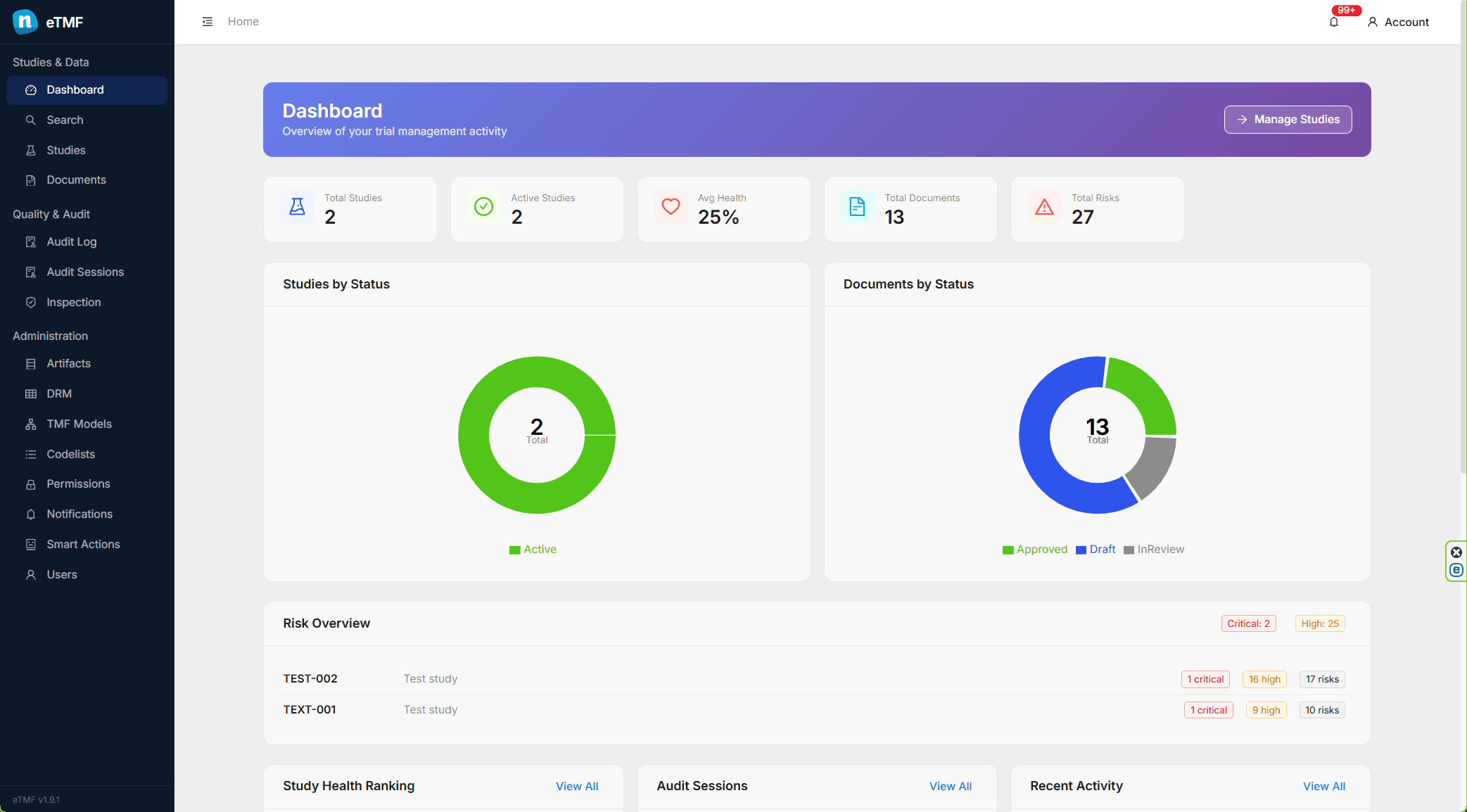Navigate to Audit Sessions
Image resolution: width=1467 pixels, height=812 pixels.
tap(87, 272)
